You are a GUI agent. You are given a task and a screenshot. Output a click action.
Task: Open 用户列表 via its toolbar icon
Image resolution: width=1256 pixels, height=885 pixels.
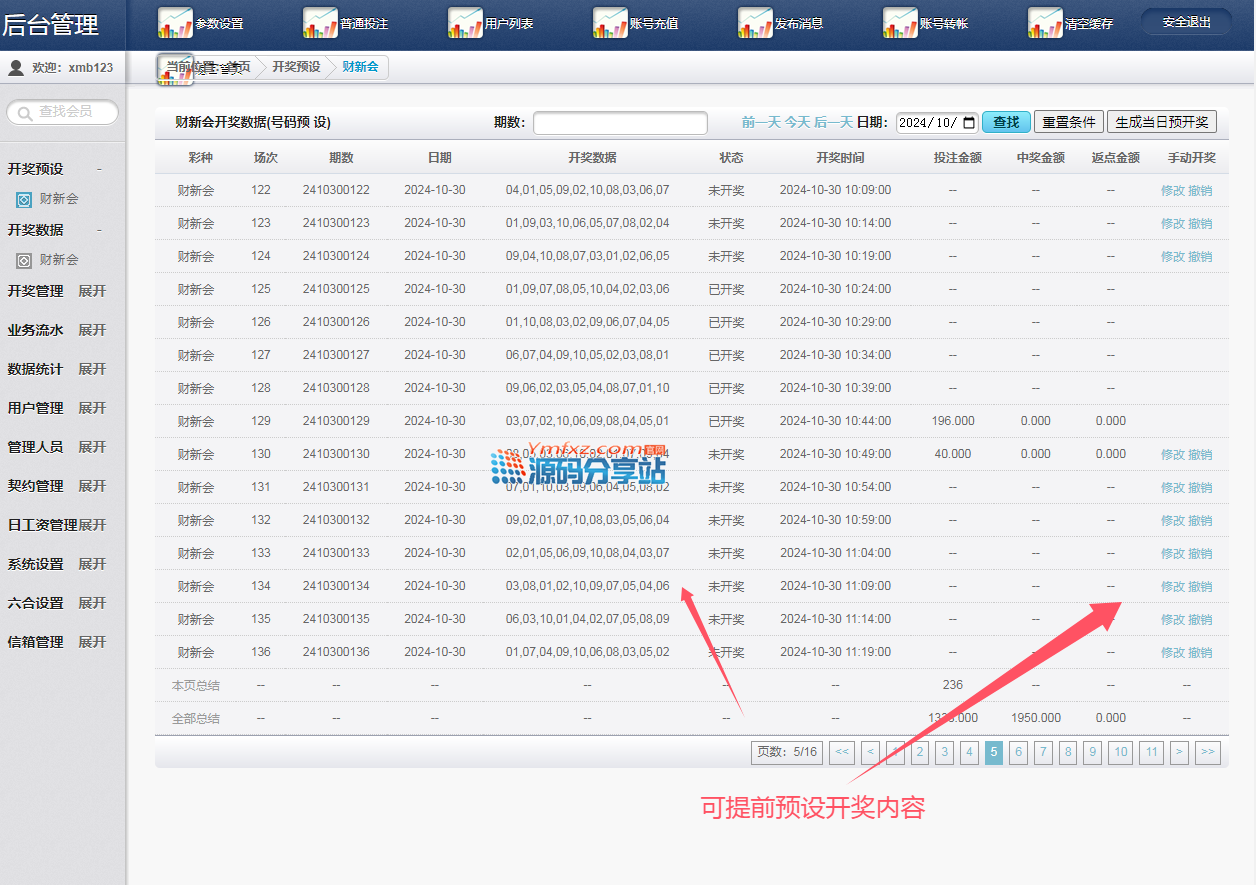465,22
